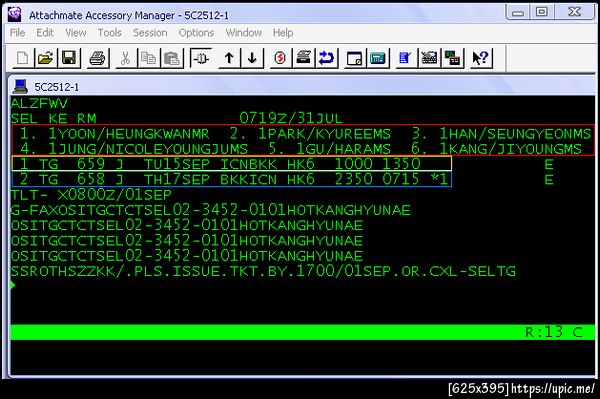Maximize the Attachmate Accessory Manager window
Viewport: 600px width, 399px height.
tap(541, 12)
